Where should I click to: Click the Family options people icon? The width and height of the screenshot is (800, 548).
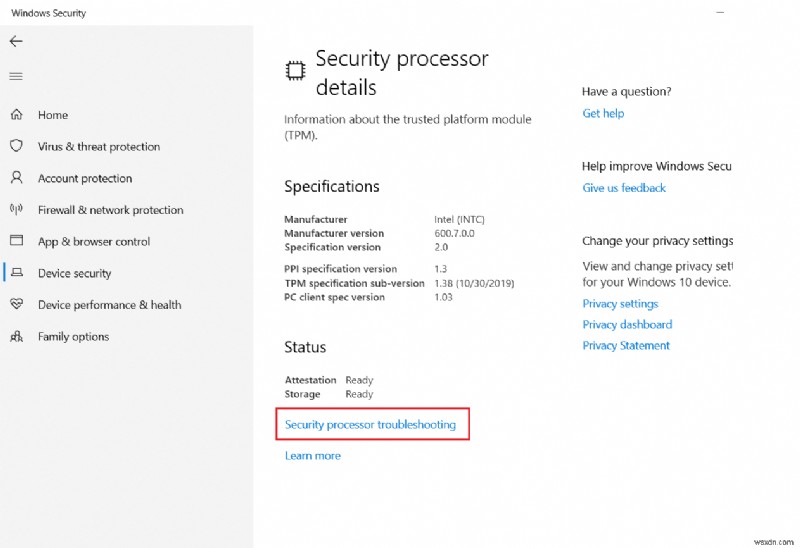click(x=16, y=336)
